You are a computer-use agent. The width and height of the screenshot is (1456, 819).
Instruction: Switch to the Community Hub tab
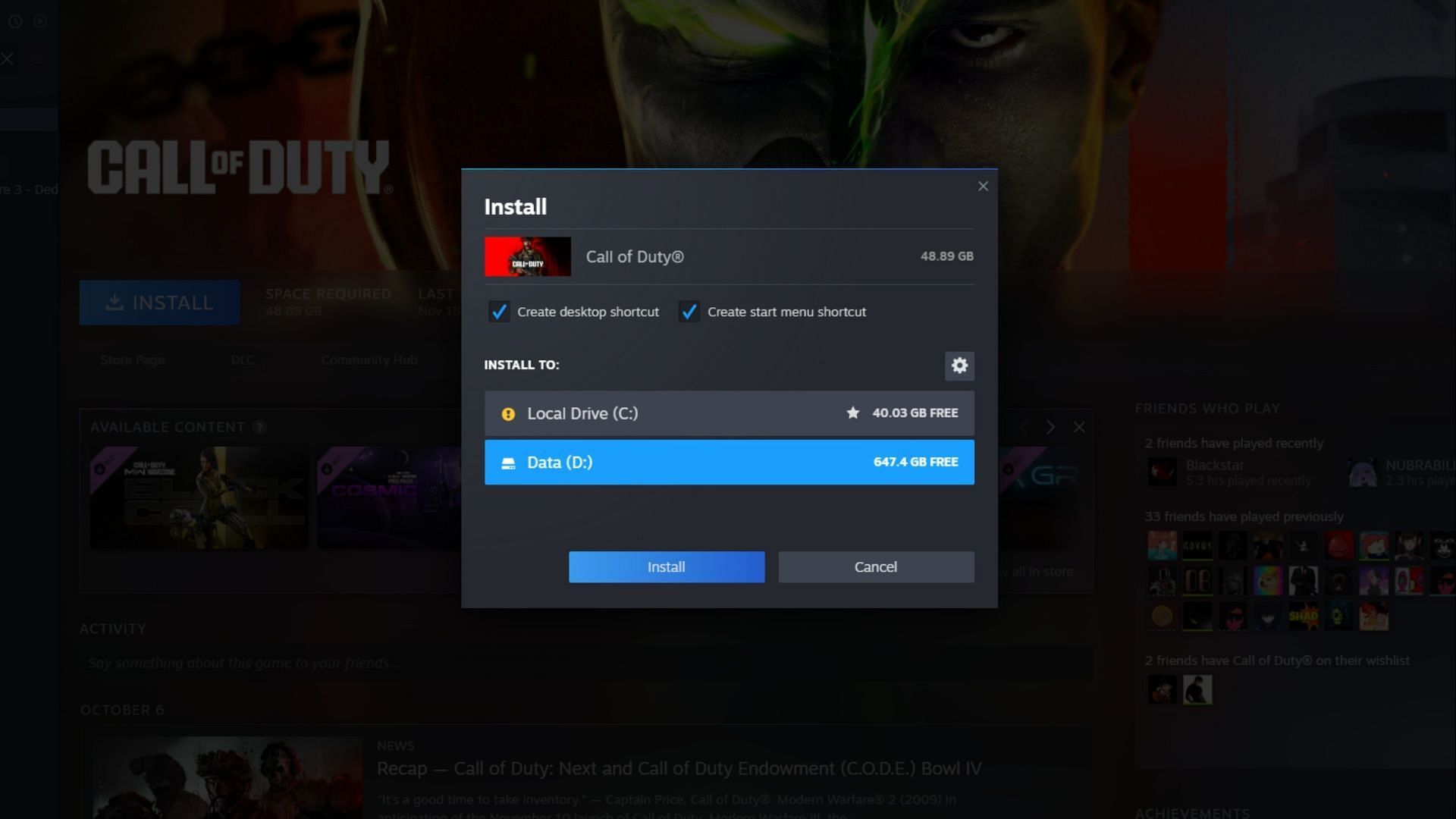pos(369,359)
